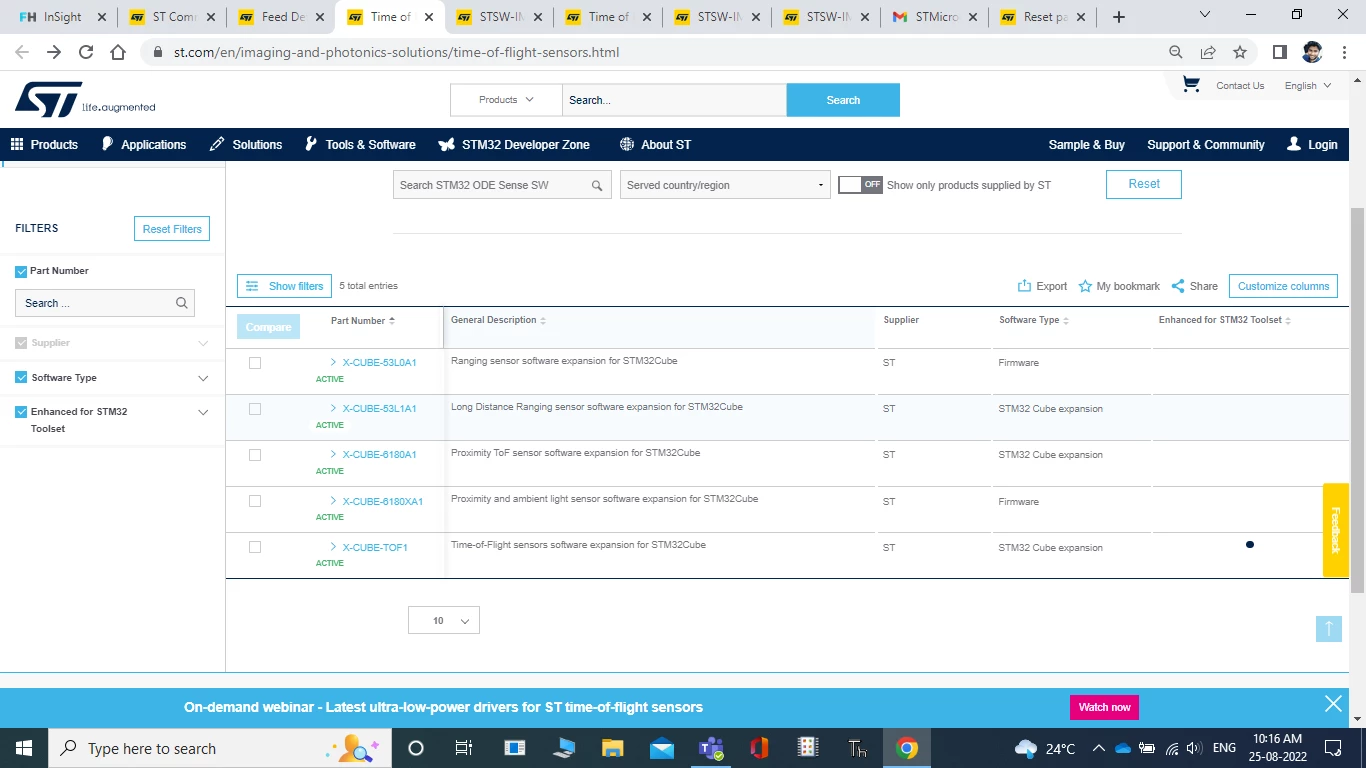This screenshot has width=1366, height=768.
Task: Expand the Enhanced for STM32 Toolset filter chevron
Action: tap(203, 412)
